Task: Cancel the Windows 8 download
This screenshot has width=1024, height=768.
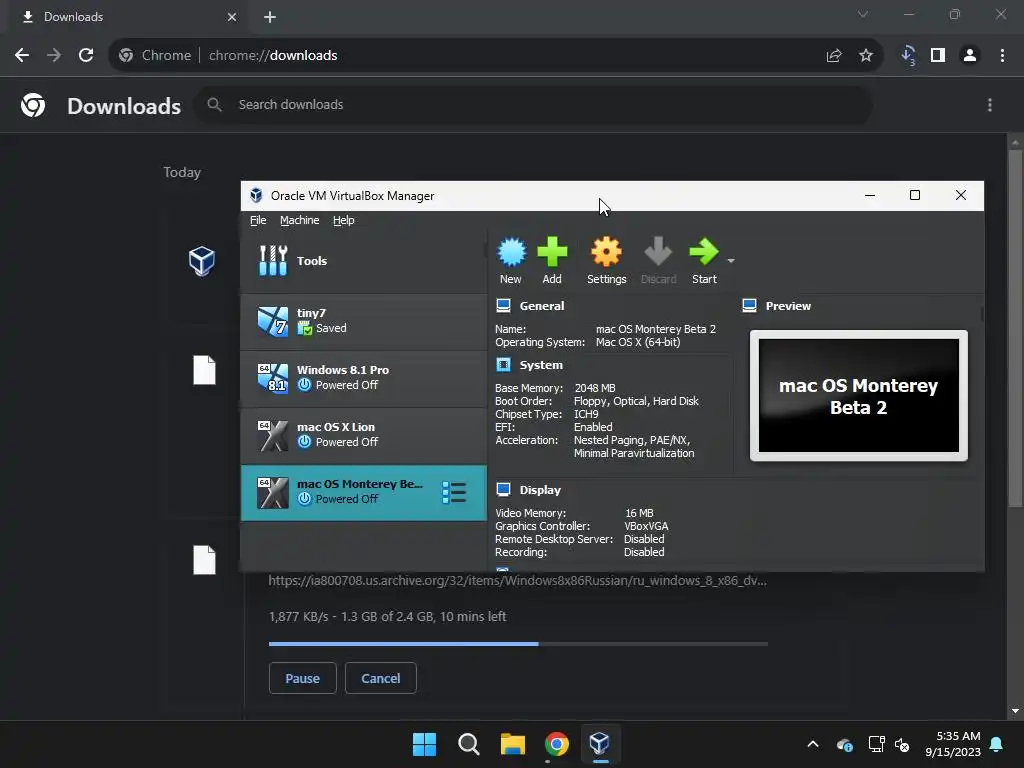Action: pyautogui.click(x=381, y=678)
